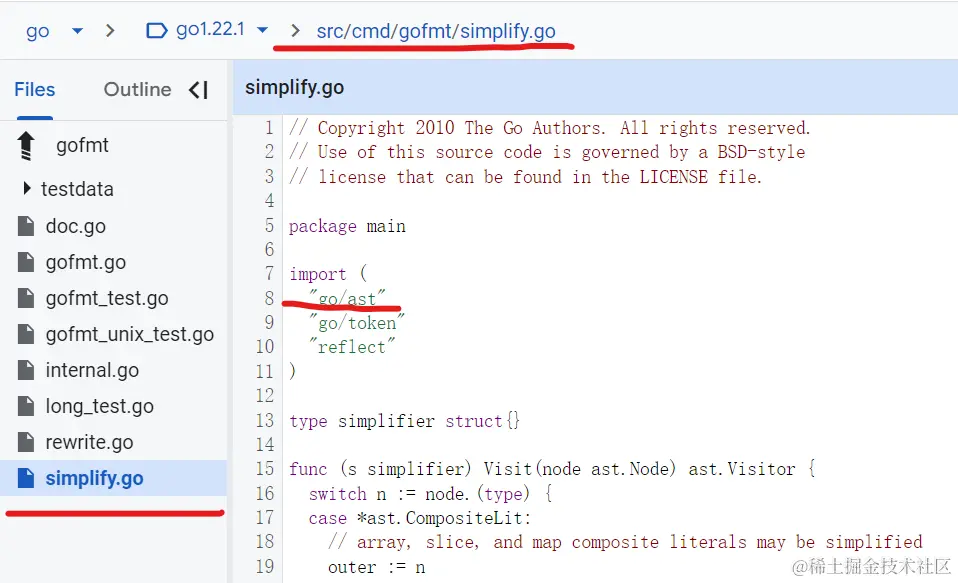Open internal.go file

(x=92, y=371)
